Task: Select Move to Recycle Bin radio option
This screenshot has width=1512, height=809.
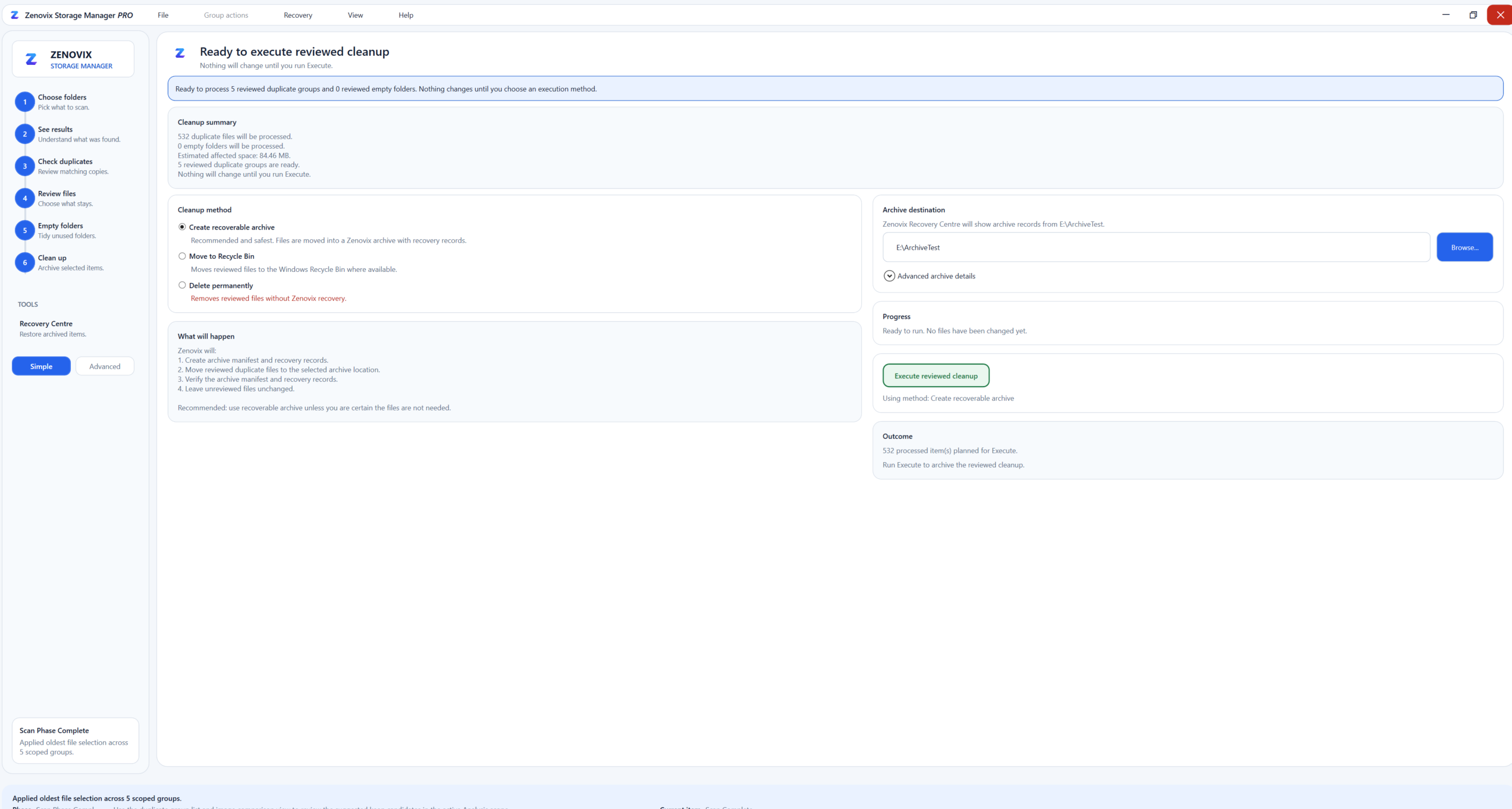Action: click(182, 256)
